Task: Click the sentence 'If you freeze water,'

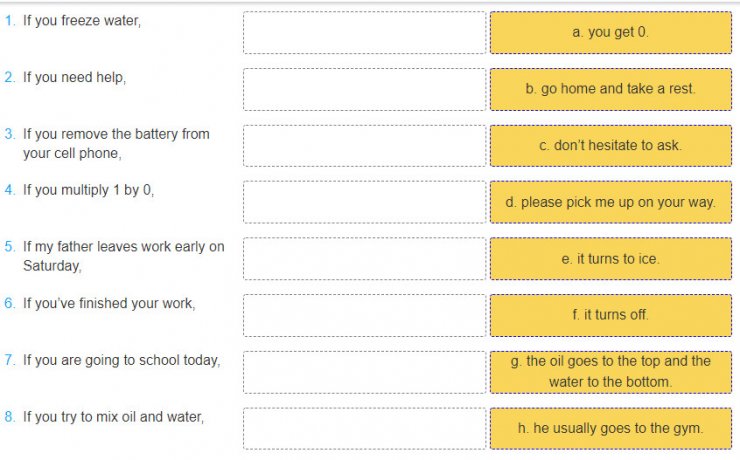Action: [x=82, y=21]
